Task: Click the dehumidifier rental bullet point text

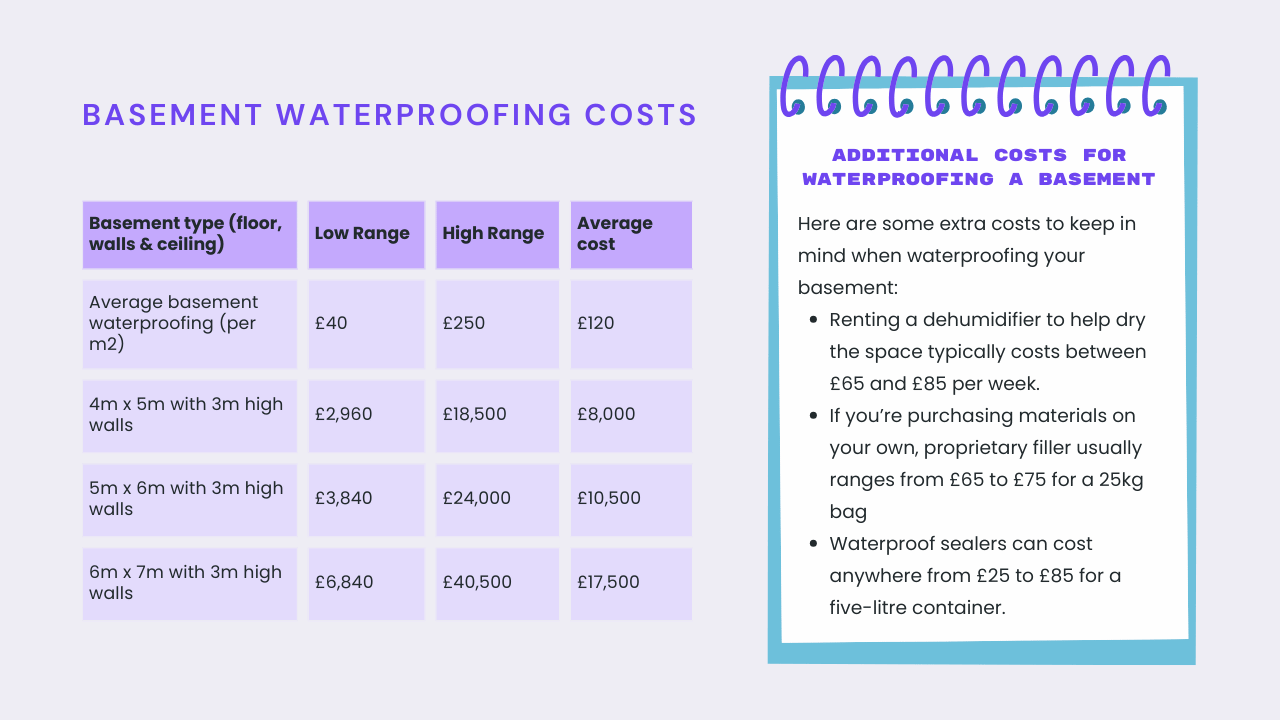Action: [987, 352]
